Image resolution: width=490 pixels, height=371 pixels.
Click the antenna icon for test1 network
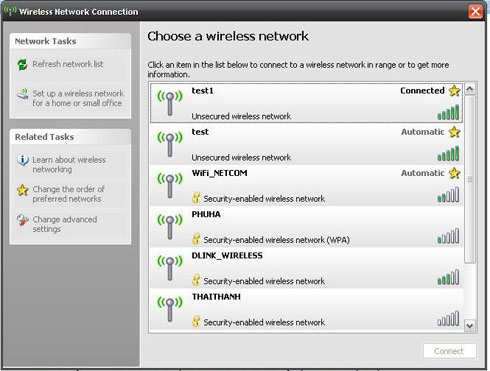coord(170,103)
